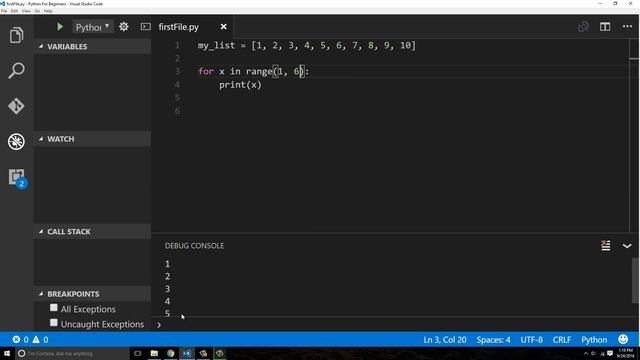Open the Help menu
The width and height of the screenshot is (640, 360).
[x=48, y=11]
